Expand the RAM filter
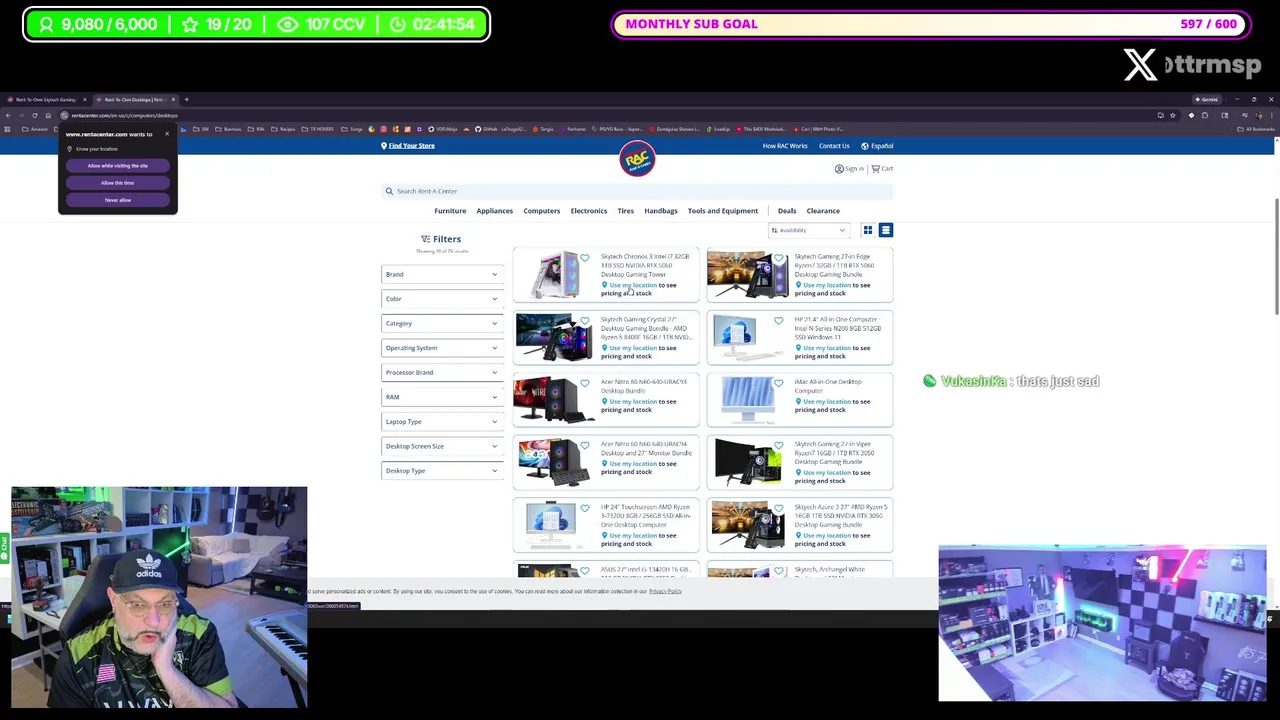1280x720 pixels. point(442,397)
